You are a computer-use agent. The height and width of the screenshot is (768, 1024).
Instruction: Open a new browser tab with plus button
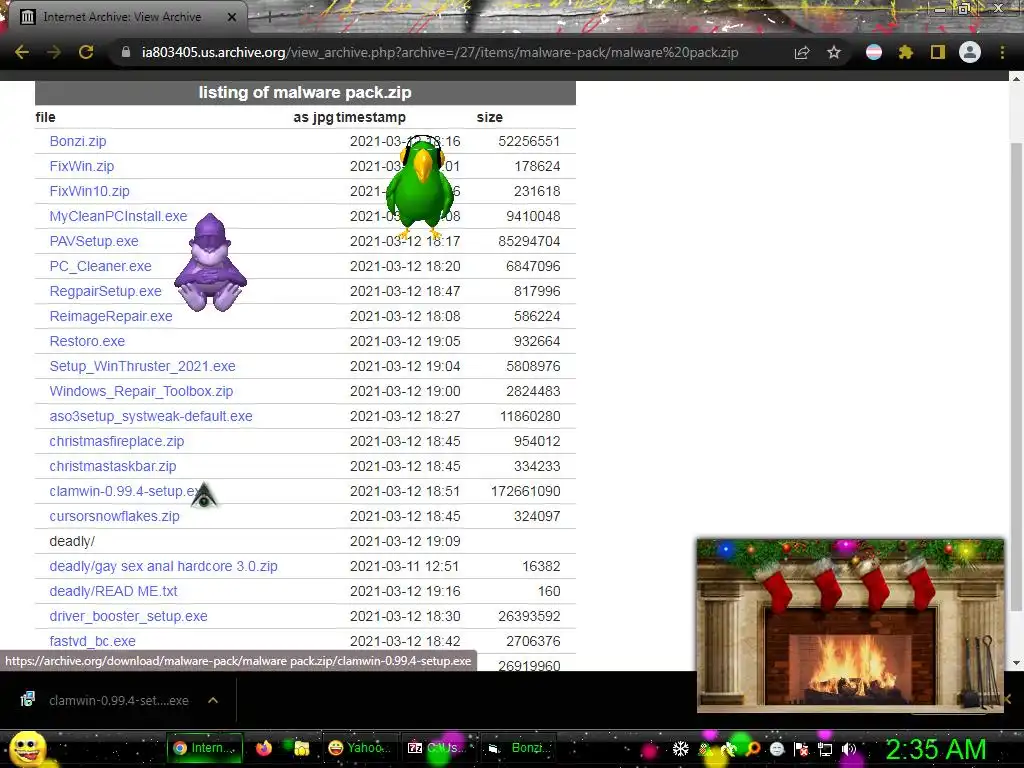tap(269, 18)
